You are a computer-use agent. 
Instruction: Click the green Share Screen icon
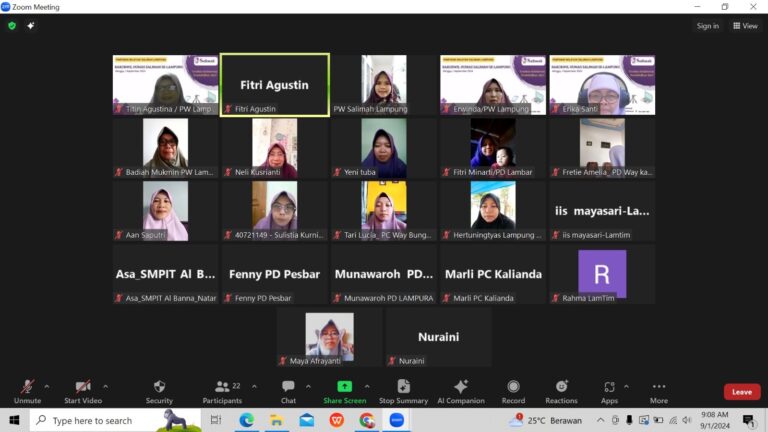(x=344, y=386)
